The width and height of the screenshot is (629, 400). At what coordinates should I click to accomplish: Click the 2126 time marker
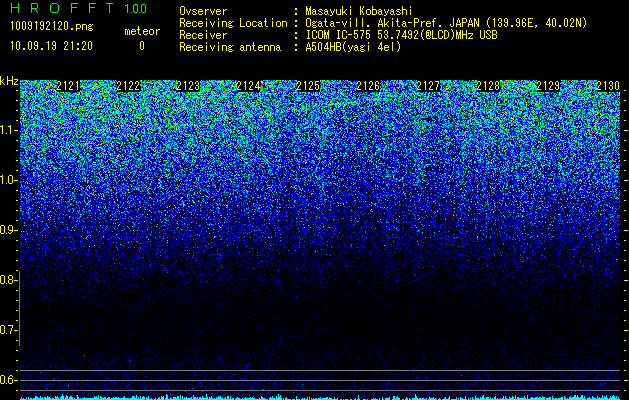point(368,86)
